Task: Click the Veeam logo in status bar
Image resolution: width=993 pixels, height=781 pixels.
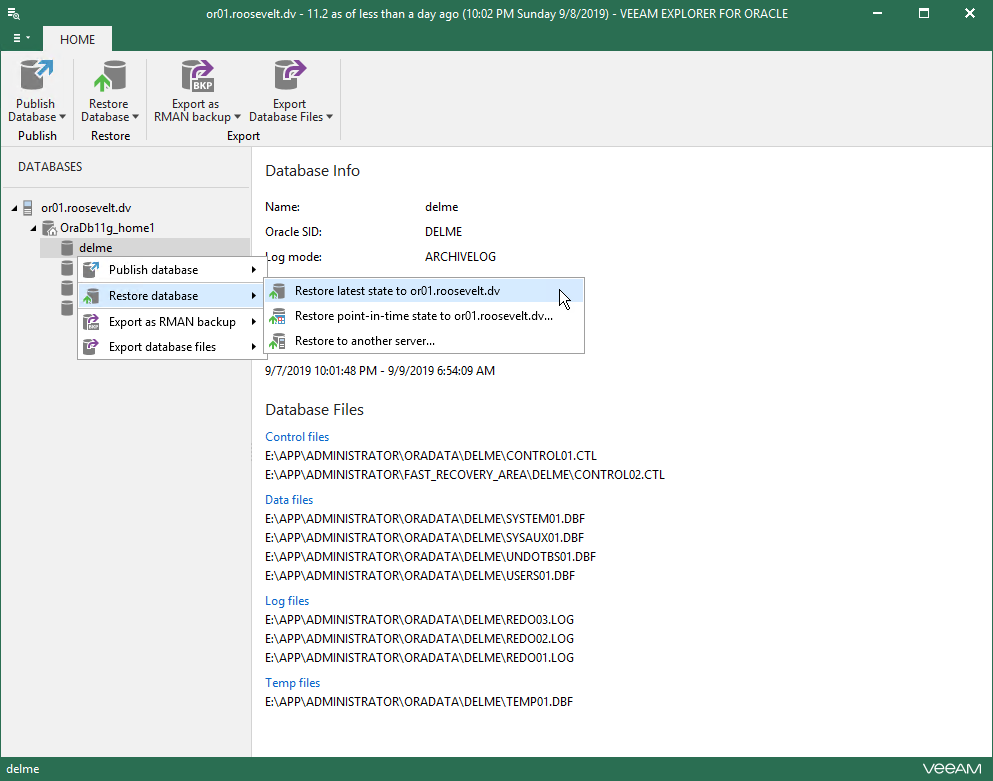Action: pyautogui.click(x=951, y=769)
